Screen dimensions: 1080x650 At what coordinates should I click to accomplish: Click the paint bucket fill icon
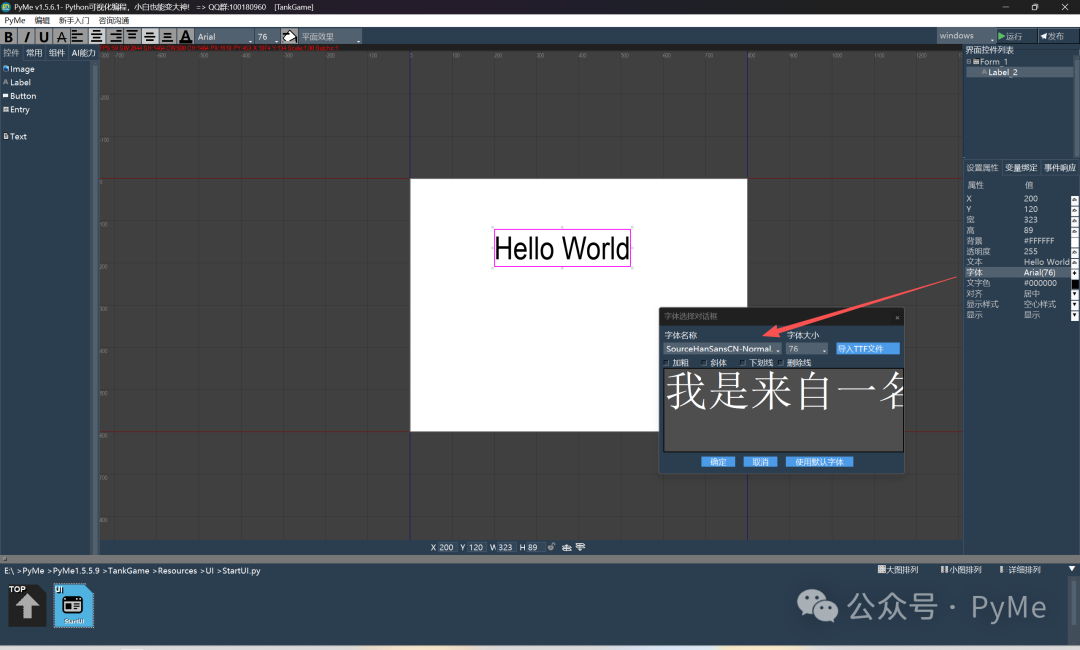tap(289, 36)
